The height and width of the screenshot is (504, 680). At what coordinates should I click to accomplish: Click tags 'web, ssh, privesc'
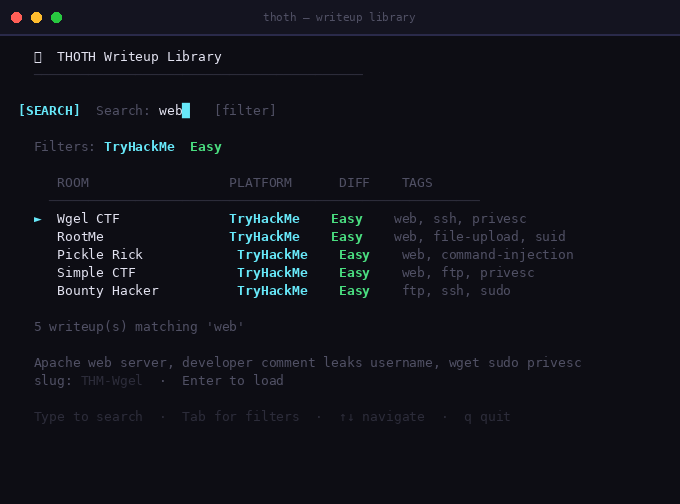[x=460, y=219]
